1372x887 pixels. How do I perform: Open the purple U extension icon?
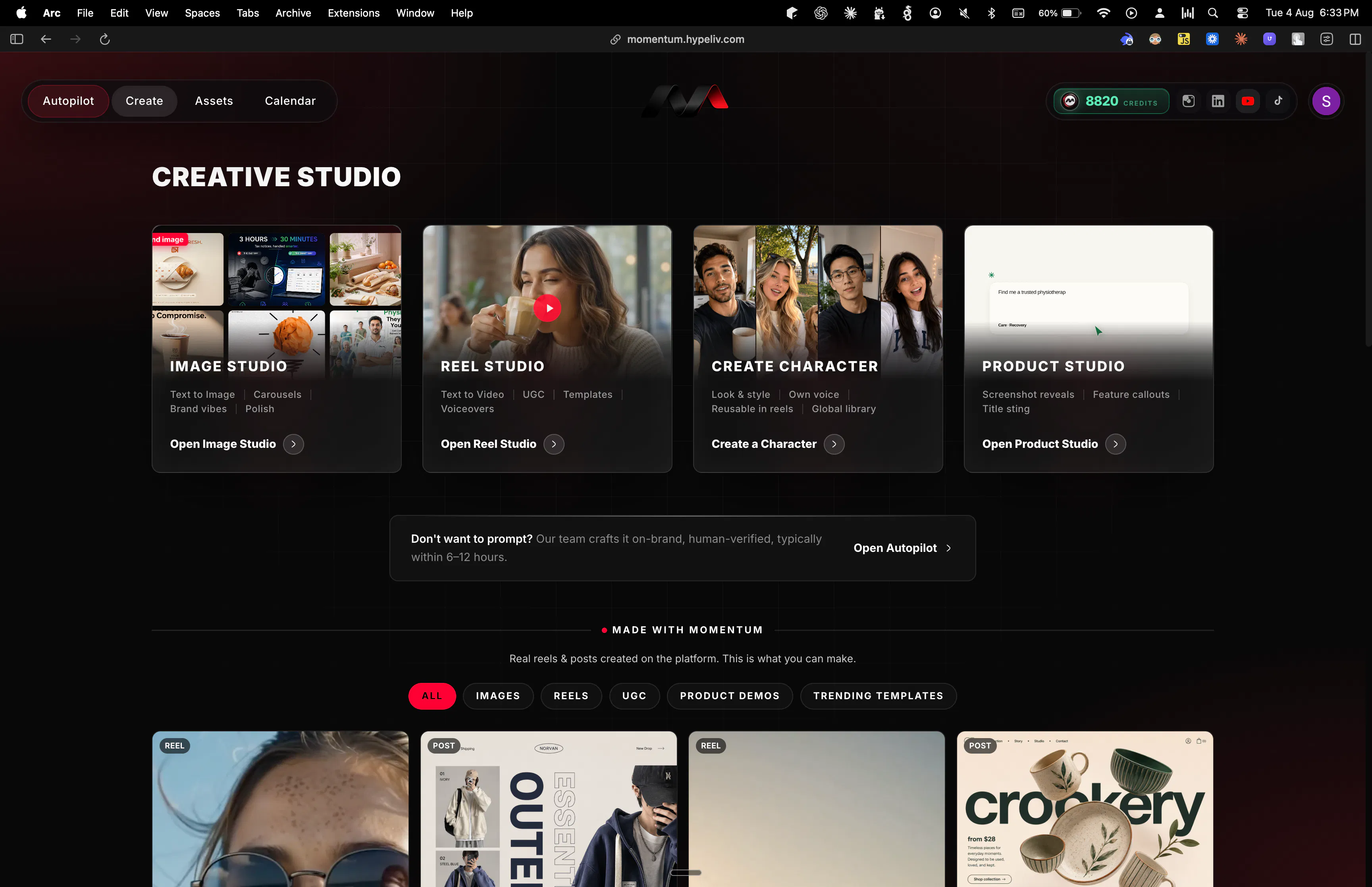pos(1270,39)
